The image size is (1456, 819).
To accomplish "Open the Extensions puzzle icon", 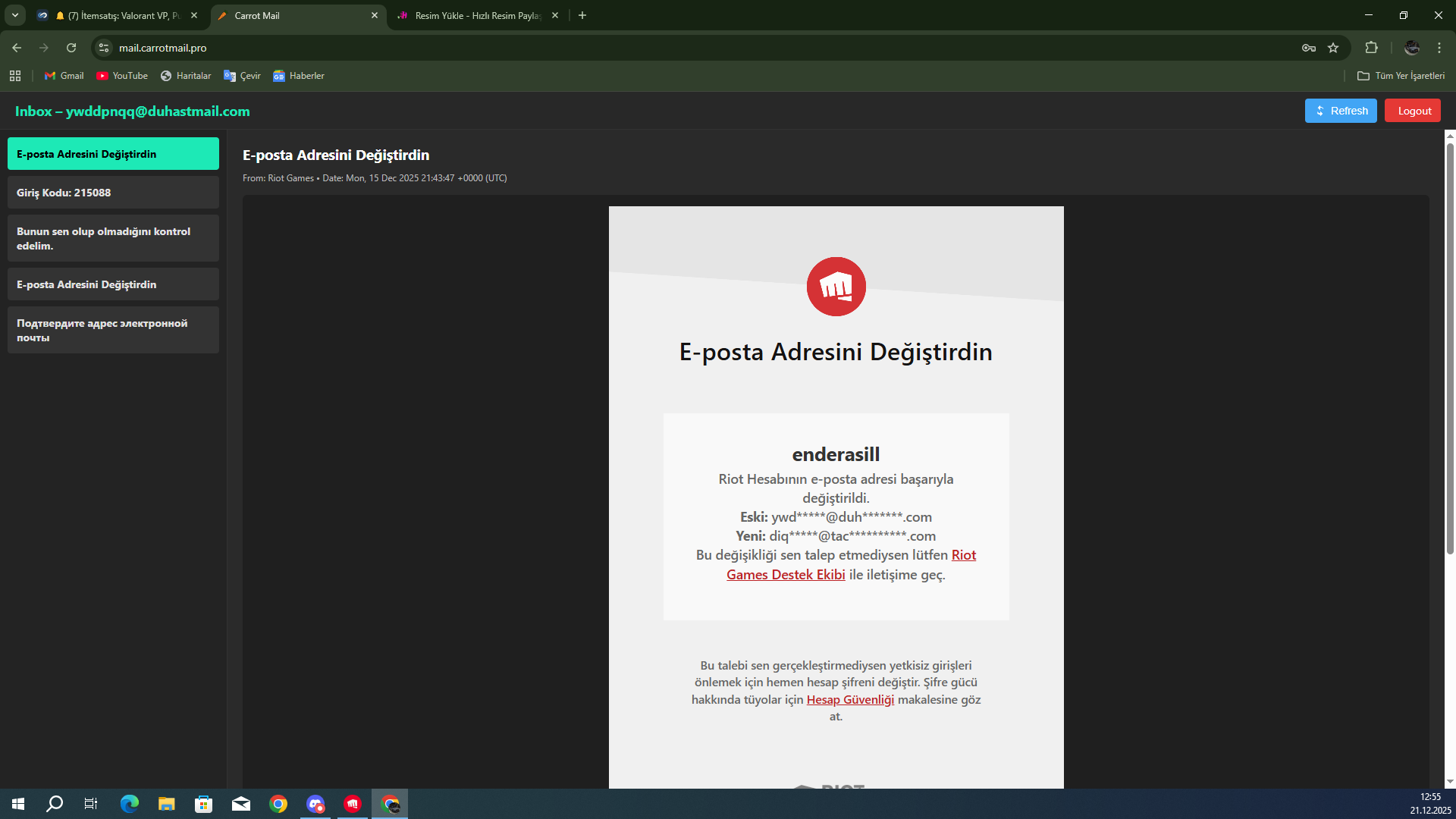I will 1371,48.
